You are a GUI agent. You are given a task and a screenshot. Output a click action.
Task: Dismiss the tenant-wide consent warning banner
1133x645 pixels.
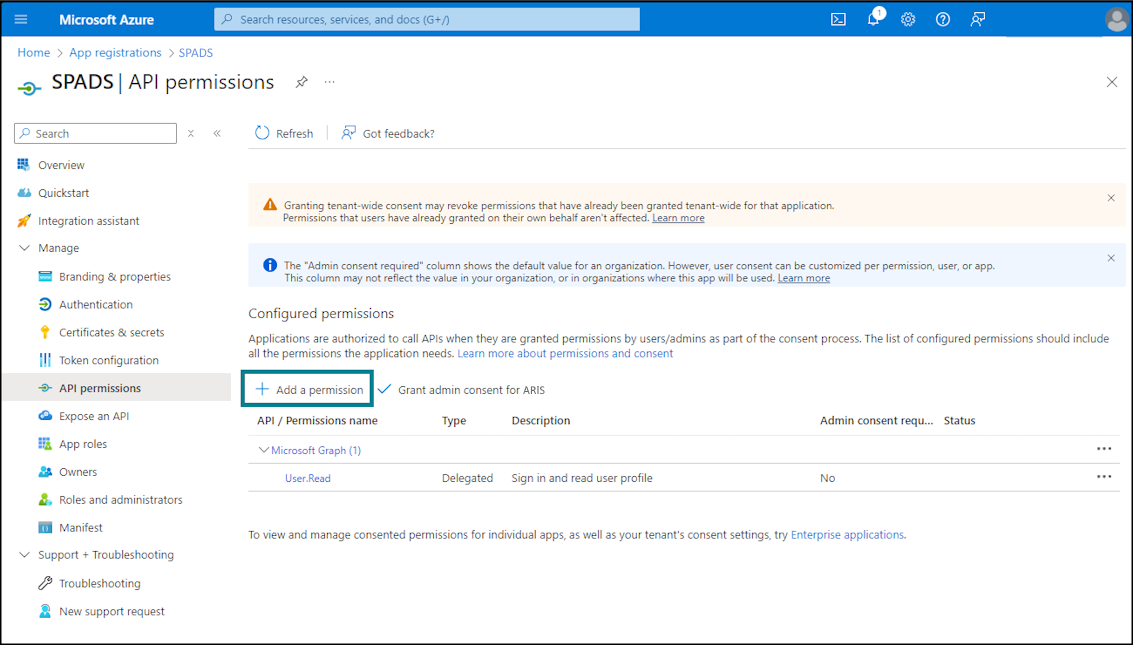click(1111, 198)
